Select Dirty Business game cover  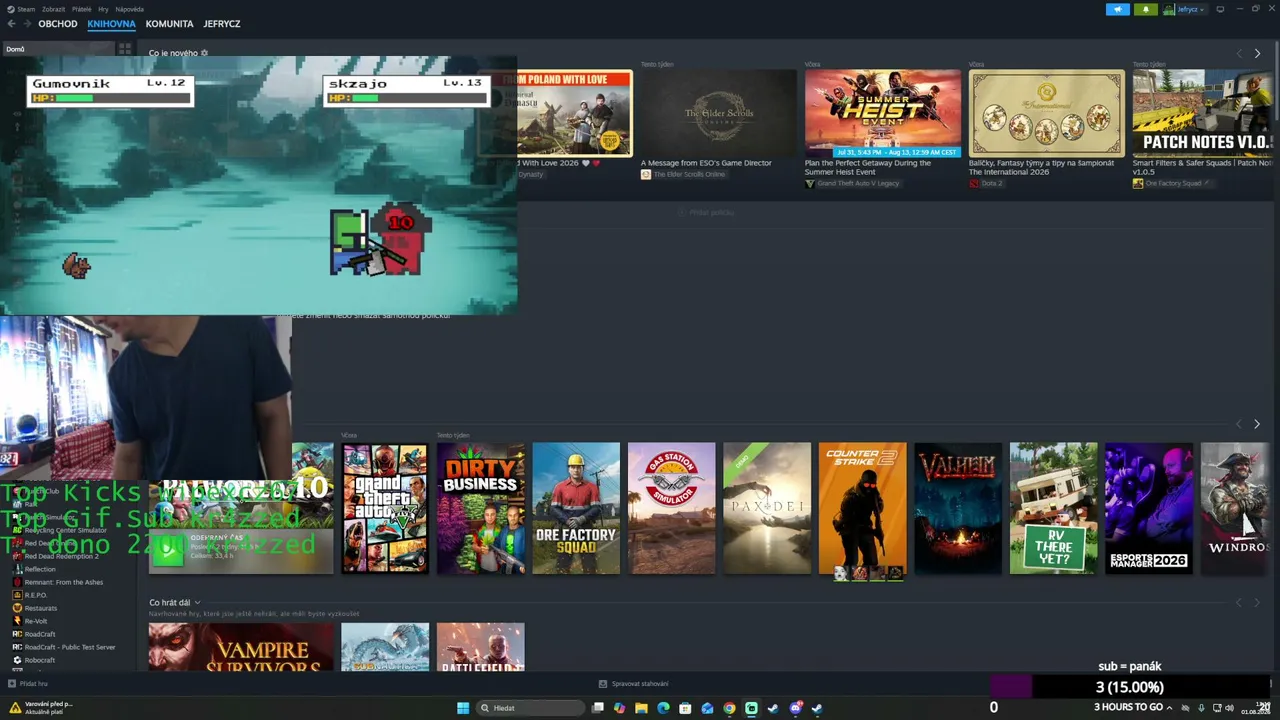[481, 508]
